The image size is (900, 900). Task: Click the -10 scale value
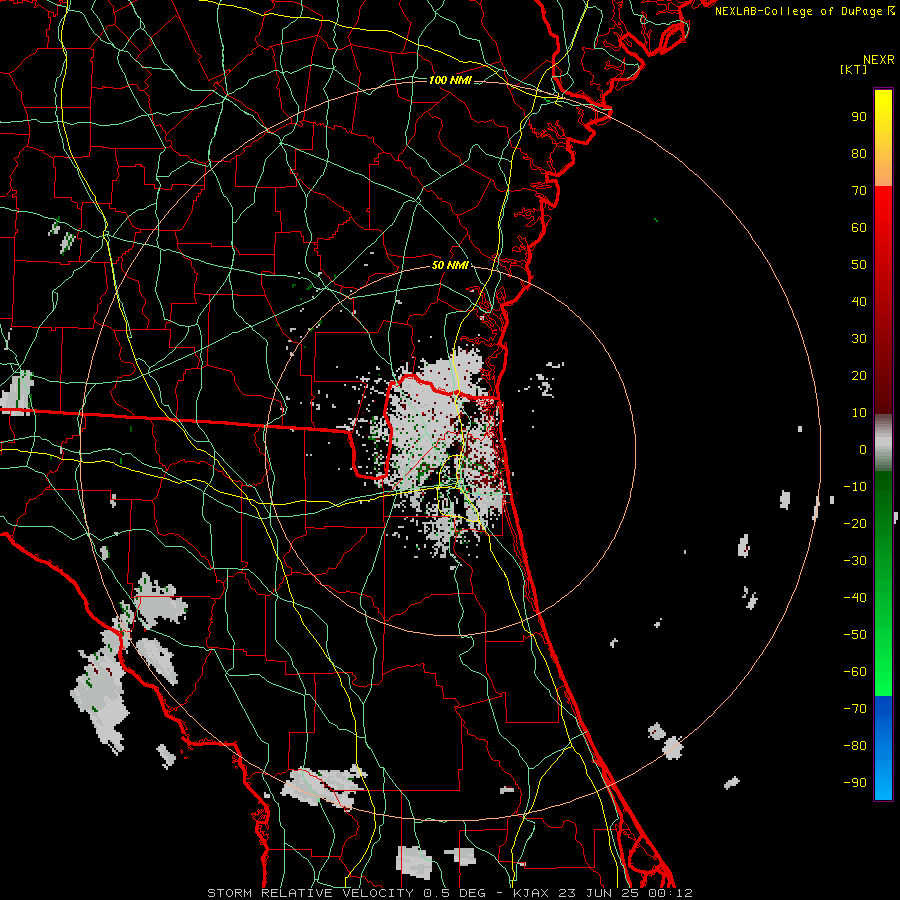855,487
